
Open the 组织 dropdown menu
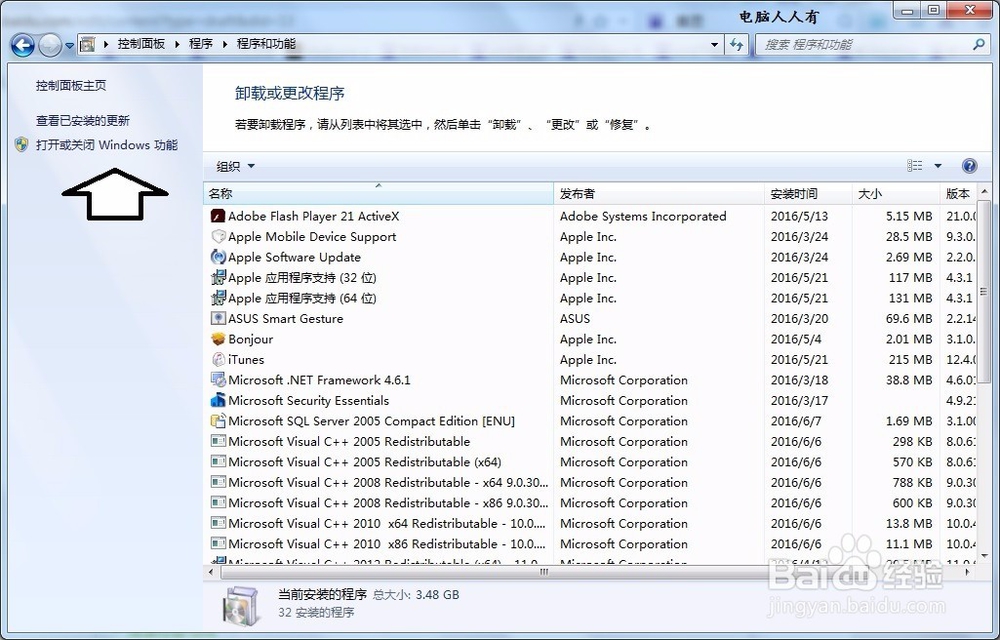235,166
